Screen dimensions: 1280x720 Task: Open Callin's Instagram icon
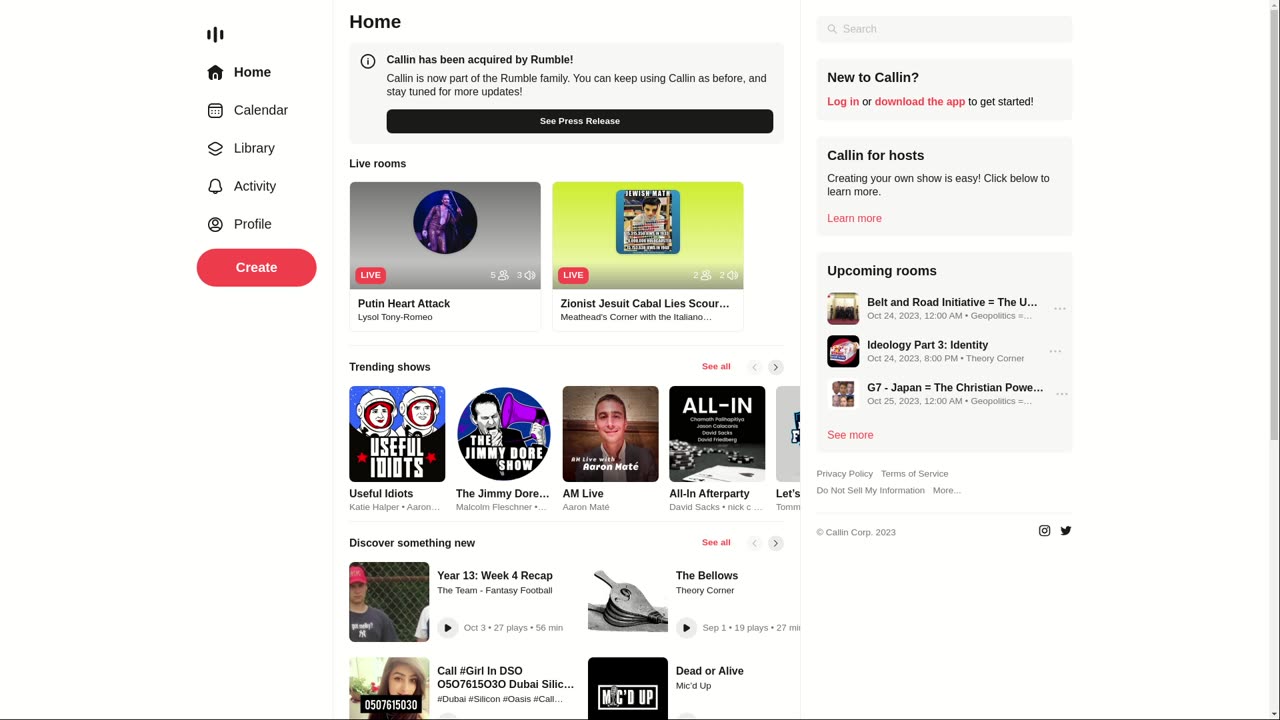click(x=1044, y=531)
